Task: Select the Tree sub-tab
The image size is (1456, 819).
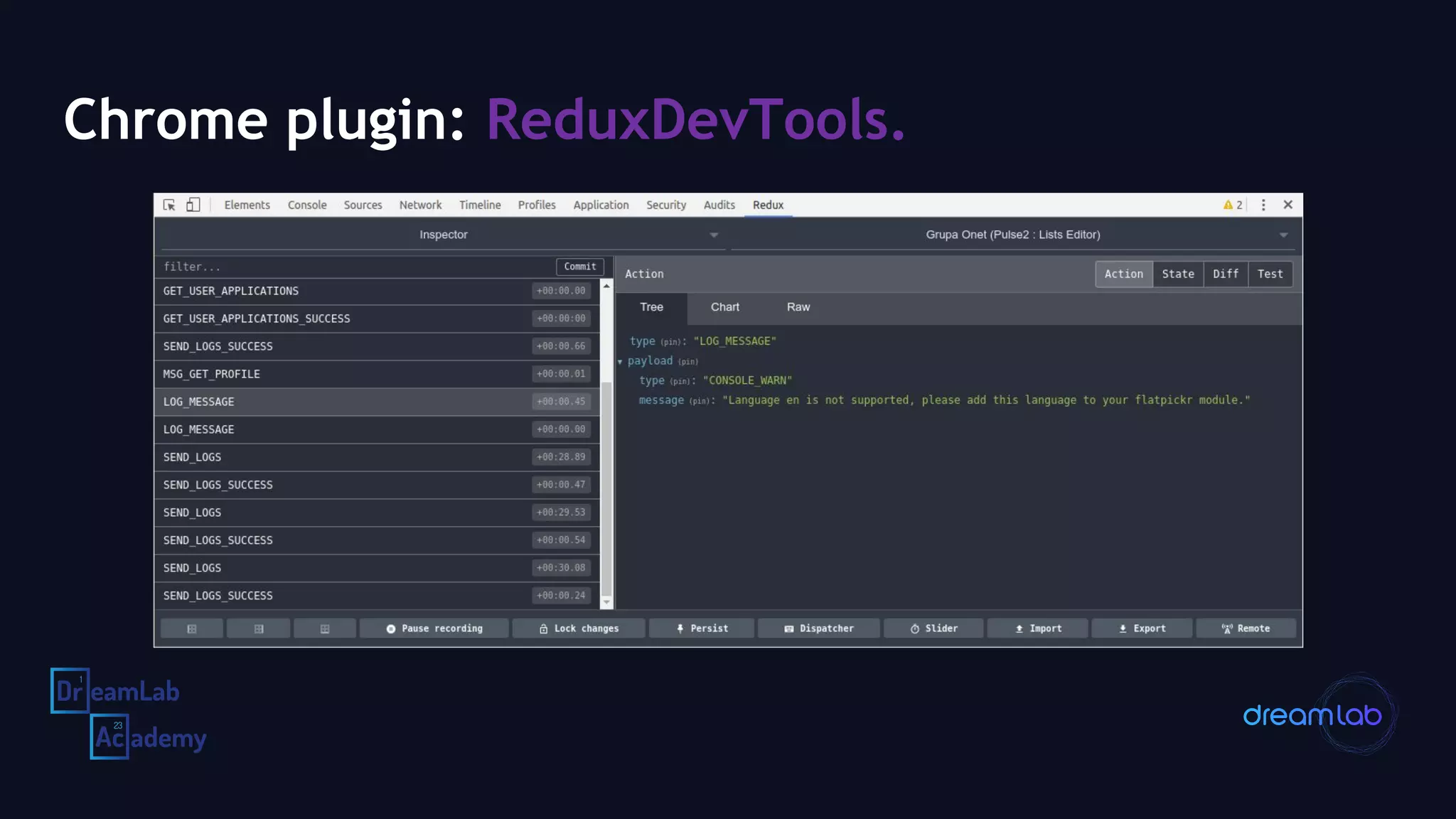Action: (651, 307)
